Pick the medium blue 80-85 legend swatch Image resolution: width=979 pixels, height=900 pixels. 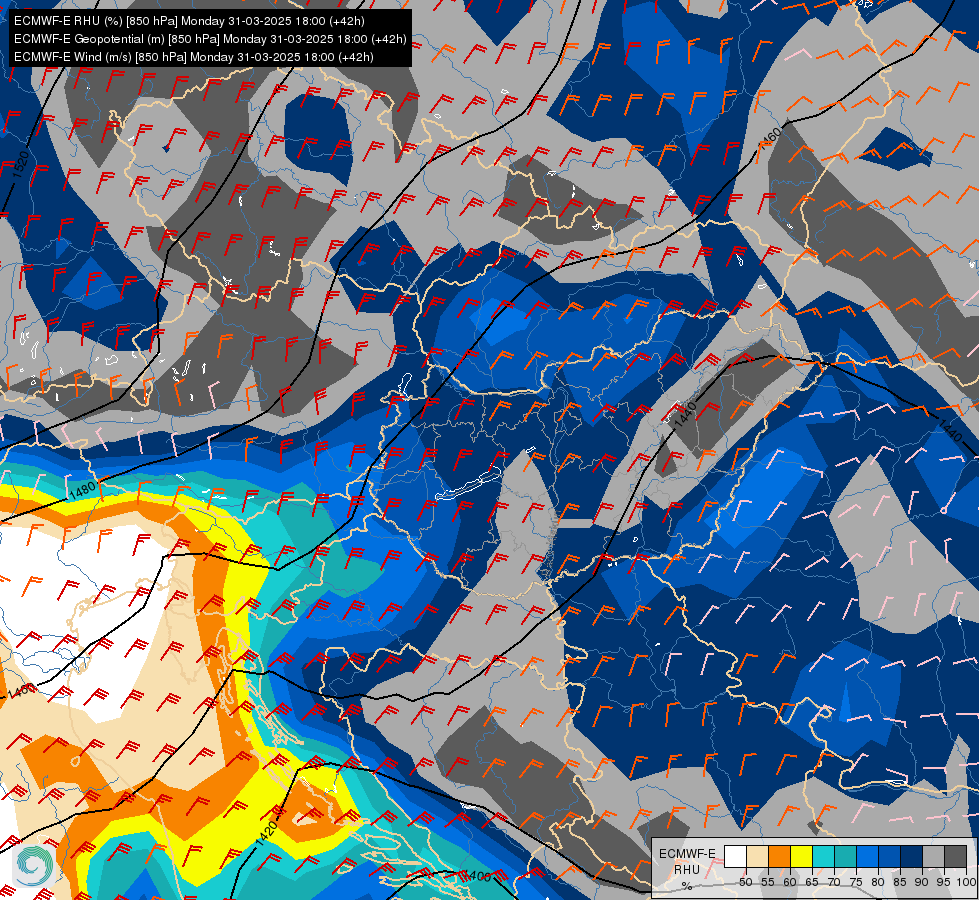coord(890,856)
